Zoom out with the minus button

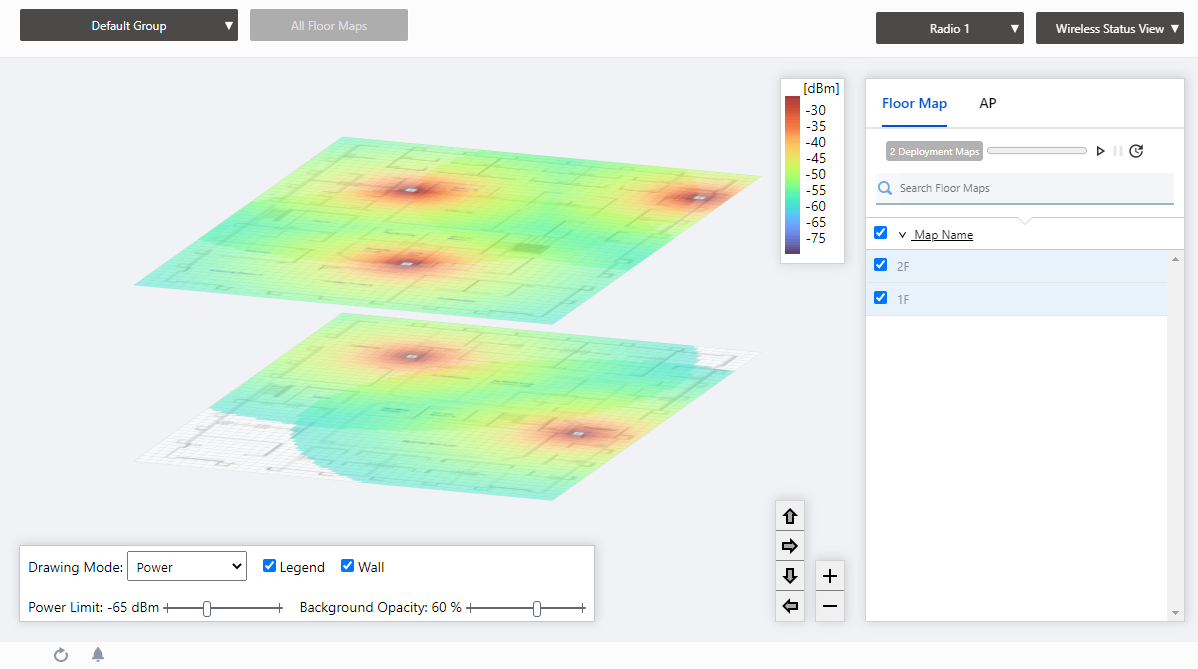point(830,606)
